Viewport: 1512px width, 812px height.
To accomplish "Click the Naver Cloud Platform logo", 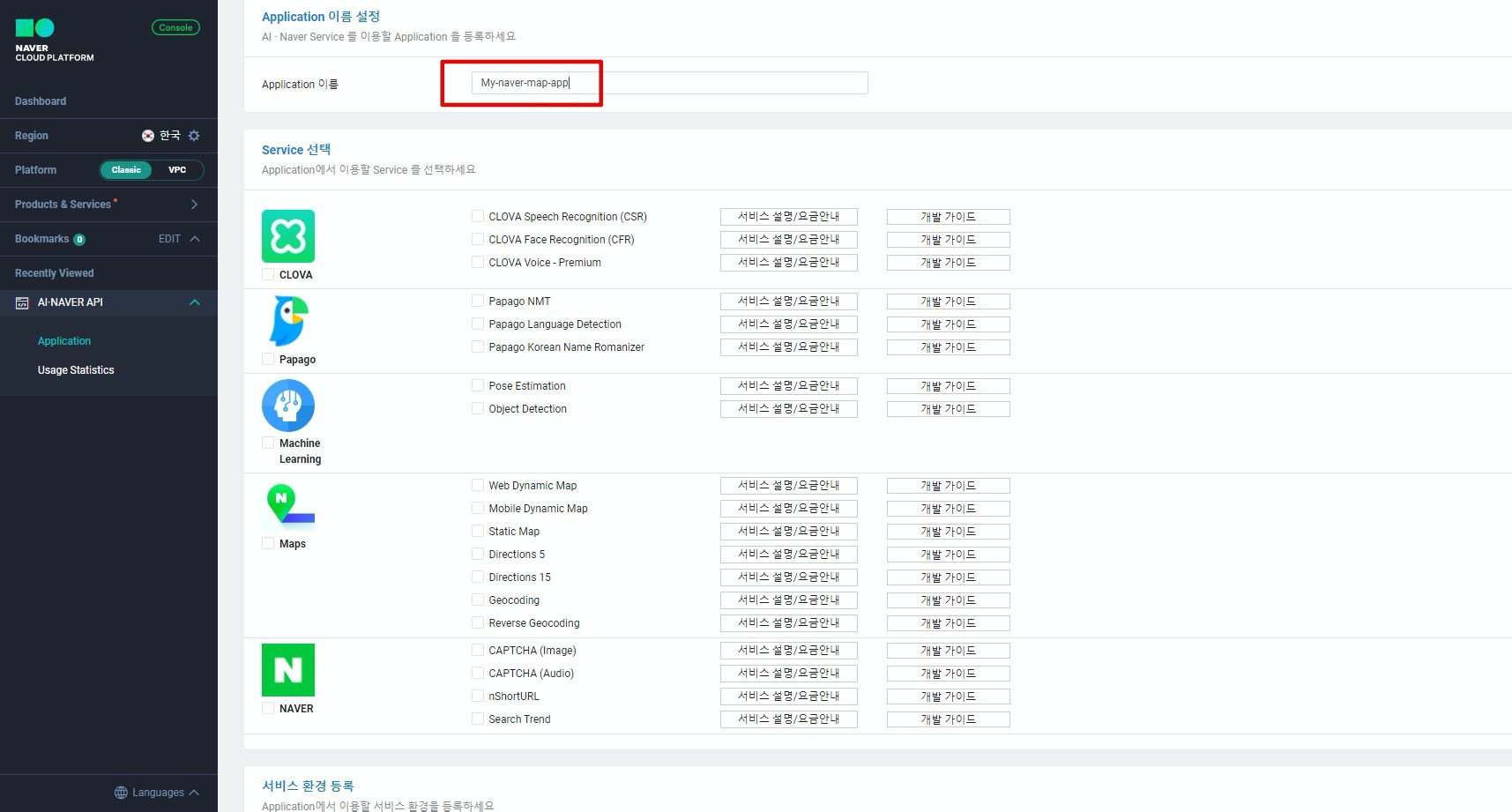I will (x=54, y=41).
